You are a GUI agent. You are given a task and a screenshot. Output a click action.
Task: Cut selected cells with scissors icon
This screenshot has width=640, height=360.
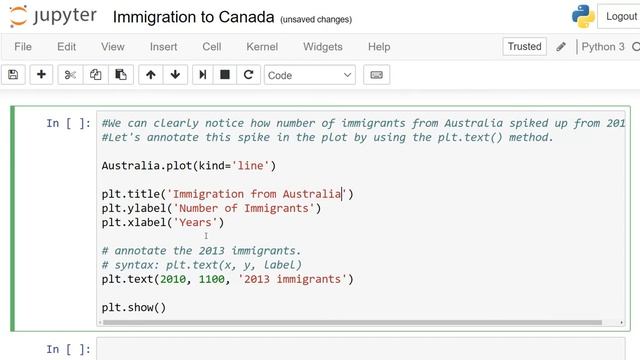pos(70,75)
